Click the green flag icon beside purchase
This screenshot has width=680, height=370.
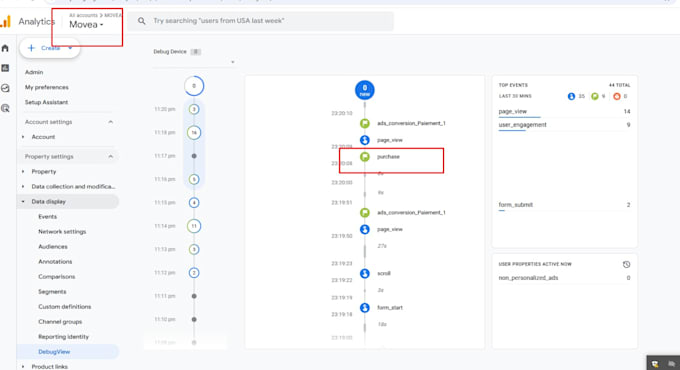click(365, 157)
